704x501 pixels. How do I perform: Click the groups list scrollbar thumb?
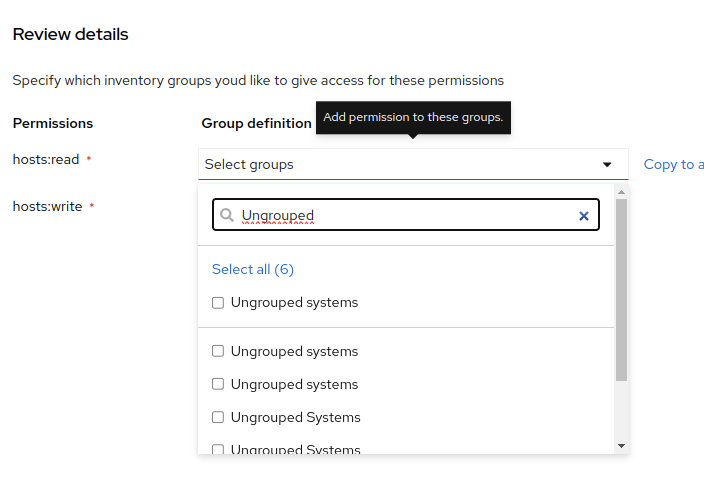point(621,290)
